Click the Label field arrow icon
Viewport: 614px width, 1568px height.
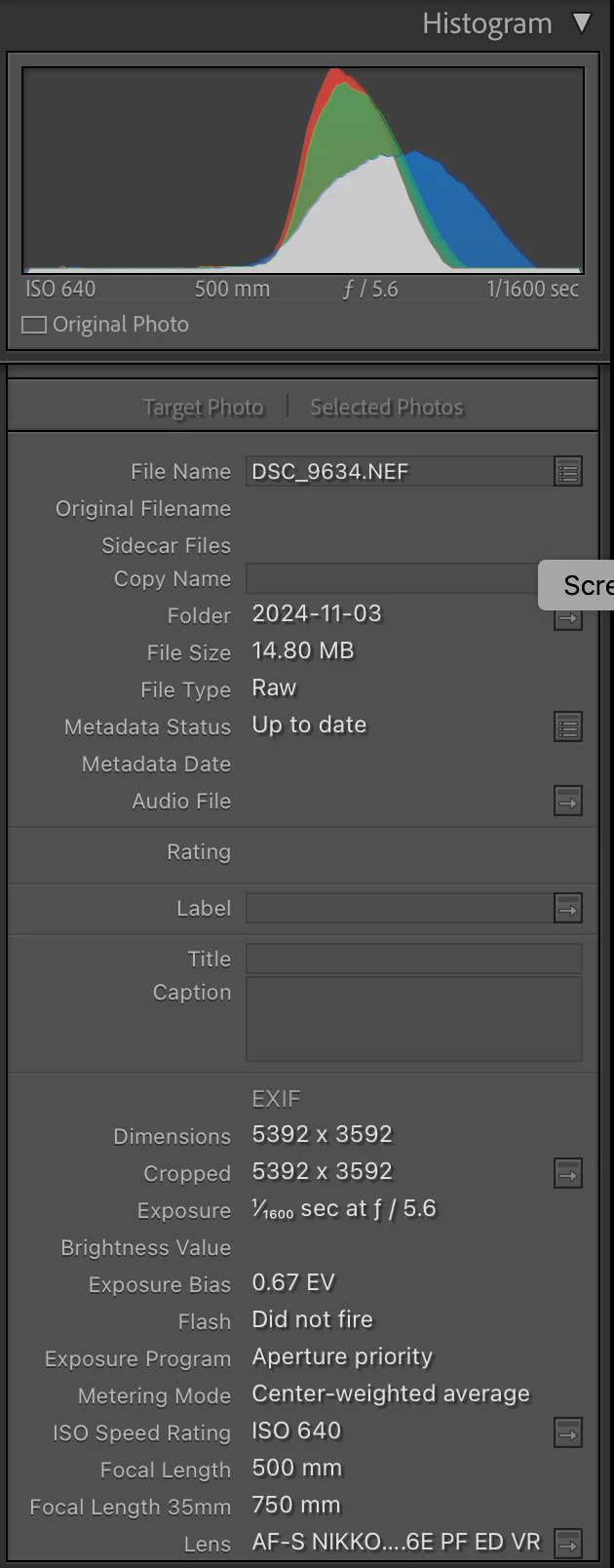pyautogui.click(x=568, y=909)
